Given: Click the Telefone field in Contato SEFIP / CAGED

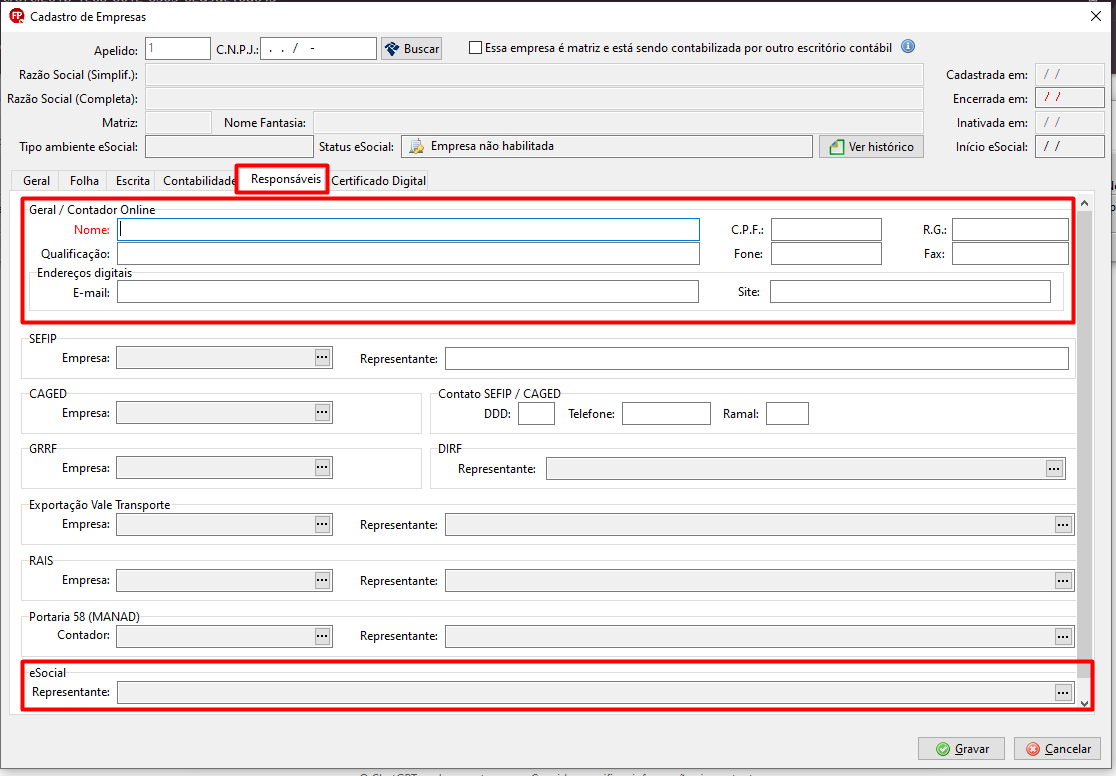Looking at the screenshot, I should click(x=666, y=414).
